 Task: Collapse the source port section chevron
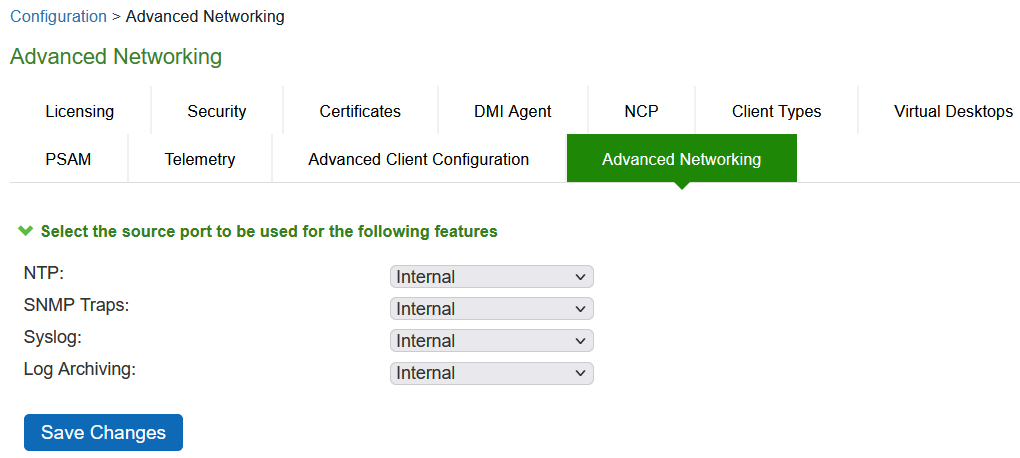coord(26,231)
